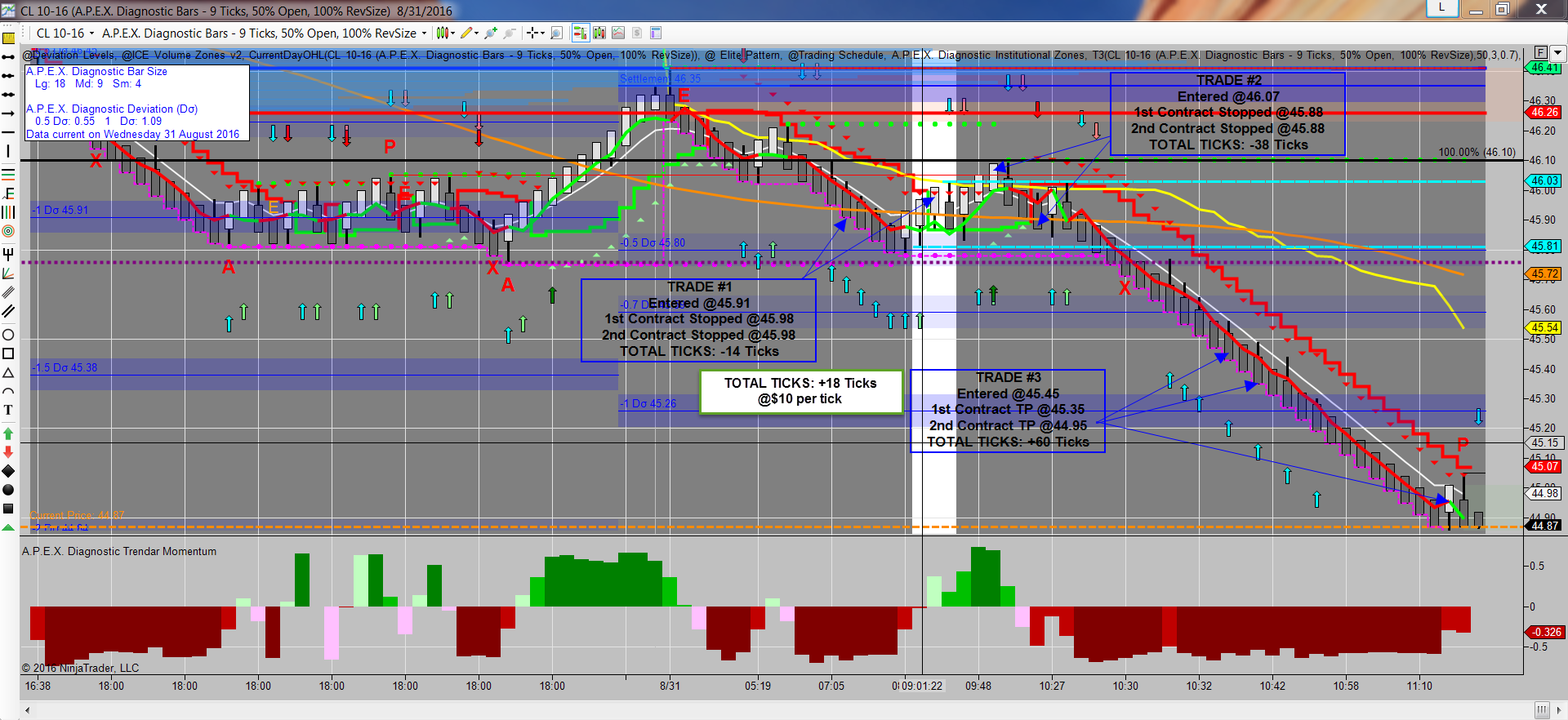The height and width of the screenshot is (720, 1568).
Task: Toggle the F button above price axis
Action: (x=1540, y=52)
